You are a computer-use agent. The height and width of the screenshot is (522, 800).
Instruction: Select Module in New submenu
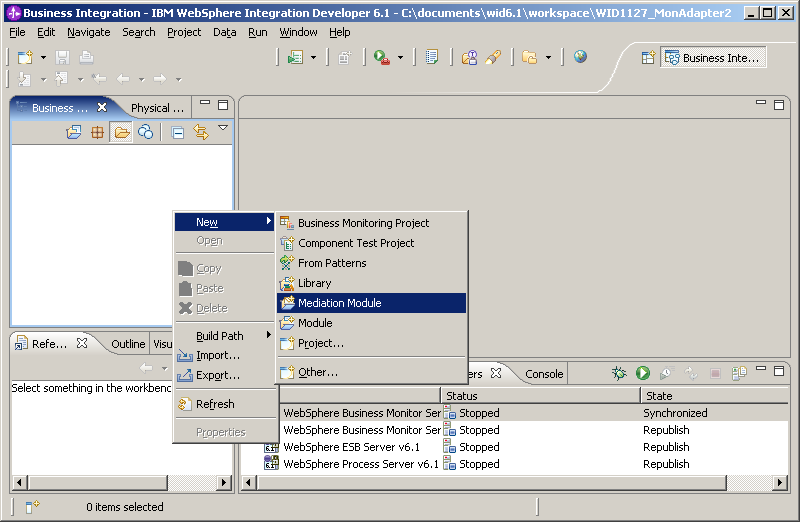(x=371, y=323)
